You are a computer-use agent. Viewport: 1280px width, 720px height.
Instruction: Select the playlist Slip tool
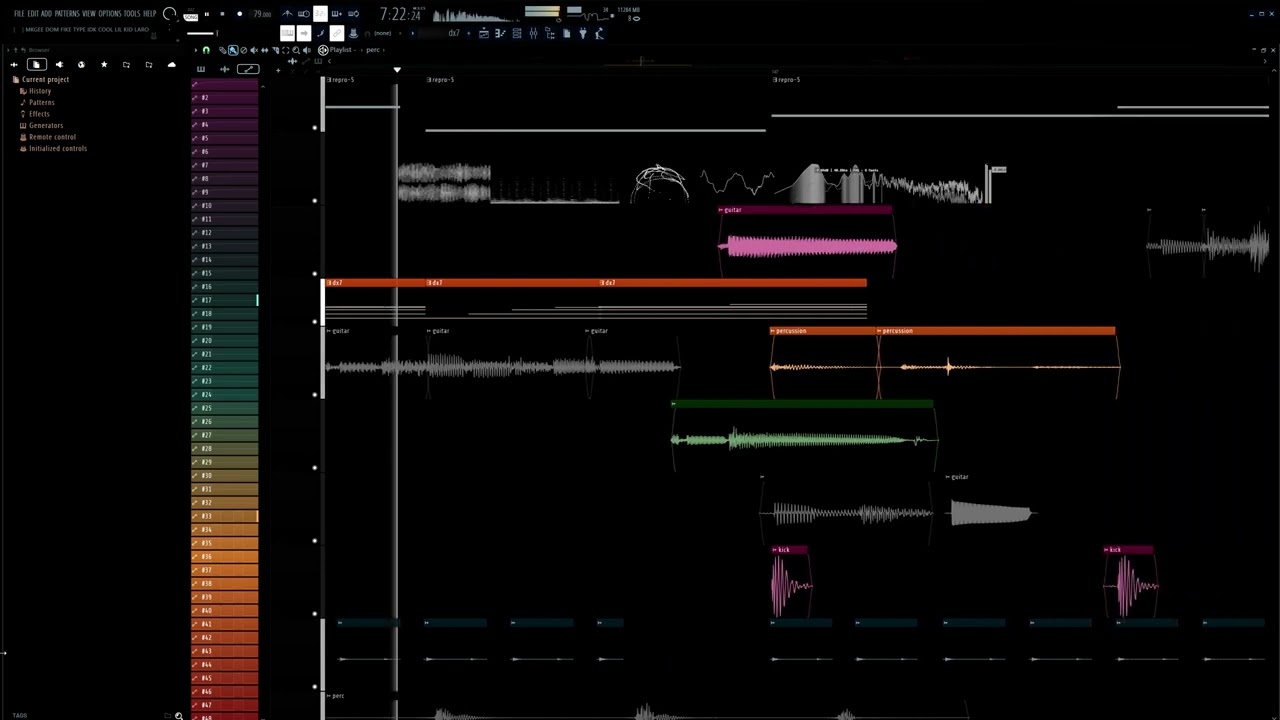point(265,50)
